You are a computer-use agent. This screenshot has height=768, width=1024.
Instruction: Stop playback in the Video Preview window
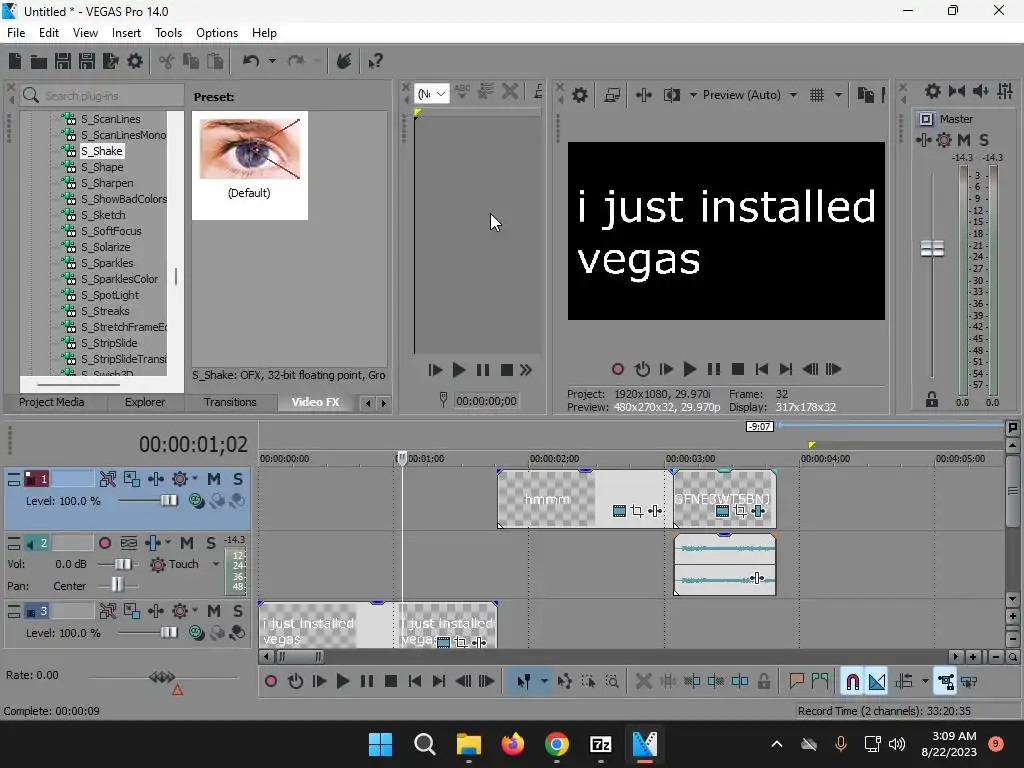[x=738, y=370]
